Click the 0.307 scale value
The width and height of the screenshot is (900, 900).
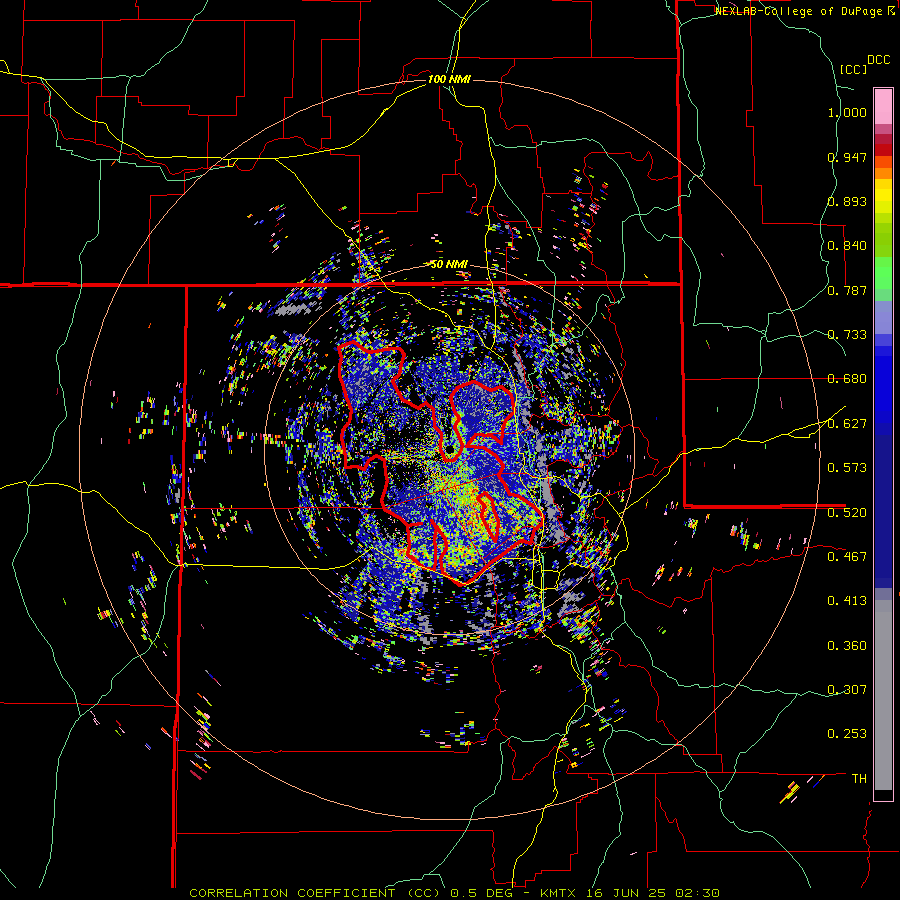[847, 690]
